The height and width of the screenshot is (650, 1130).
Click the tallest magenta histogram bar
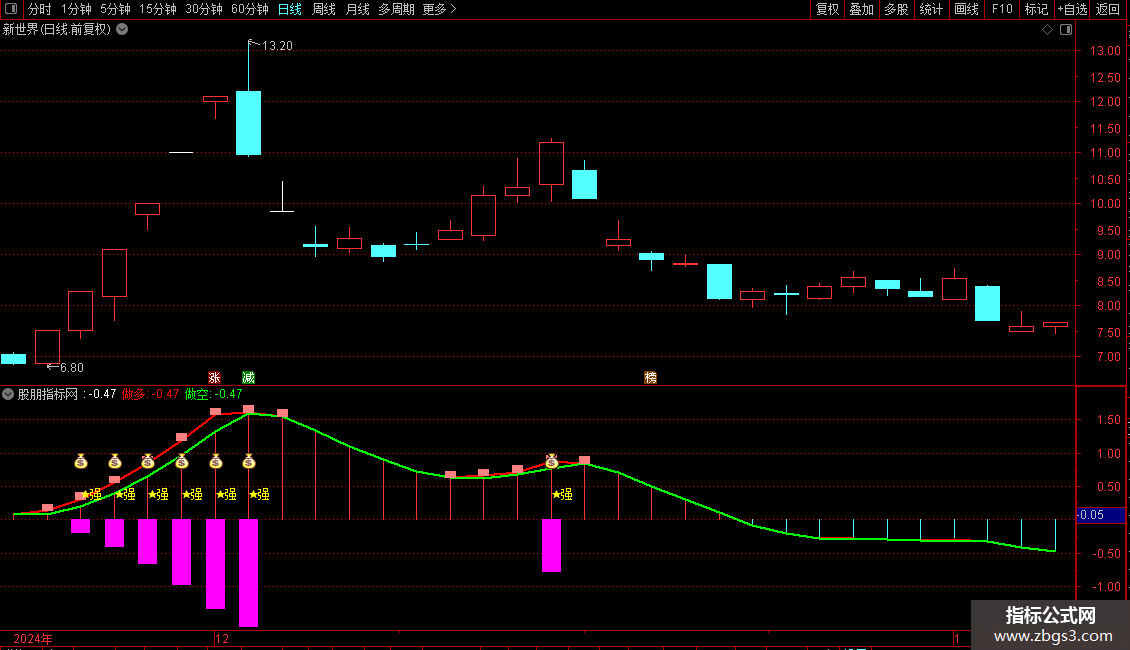pyautogui.click(x=249, y=573)
